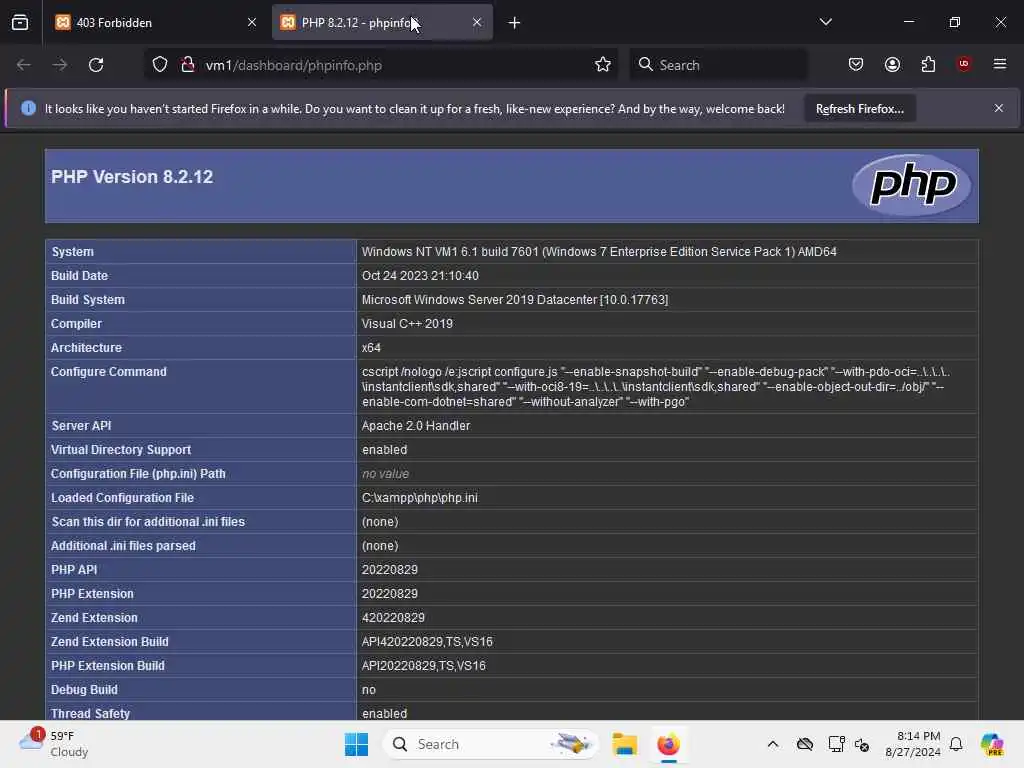Select the System row label
The width and height of the screenshot is (1024, 768).
click(x=72, y=251)
